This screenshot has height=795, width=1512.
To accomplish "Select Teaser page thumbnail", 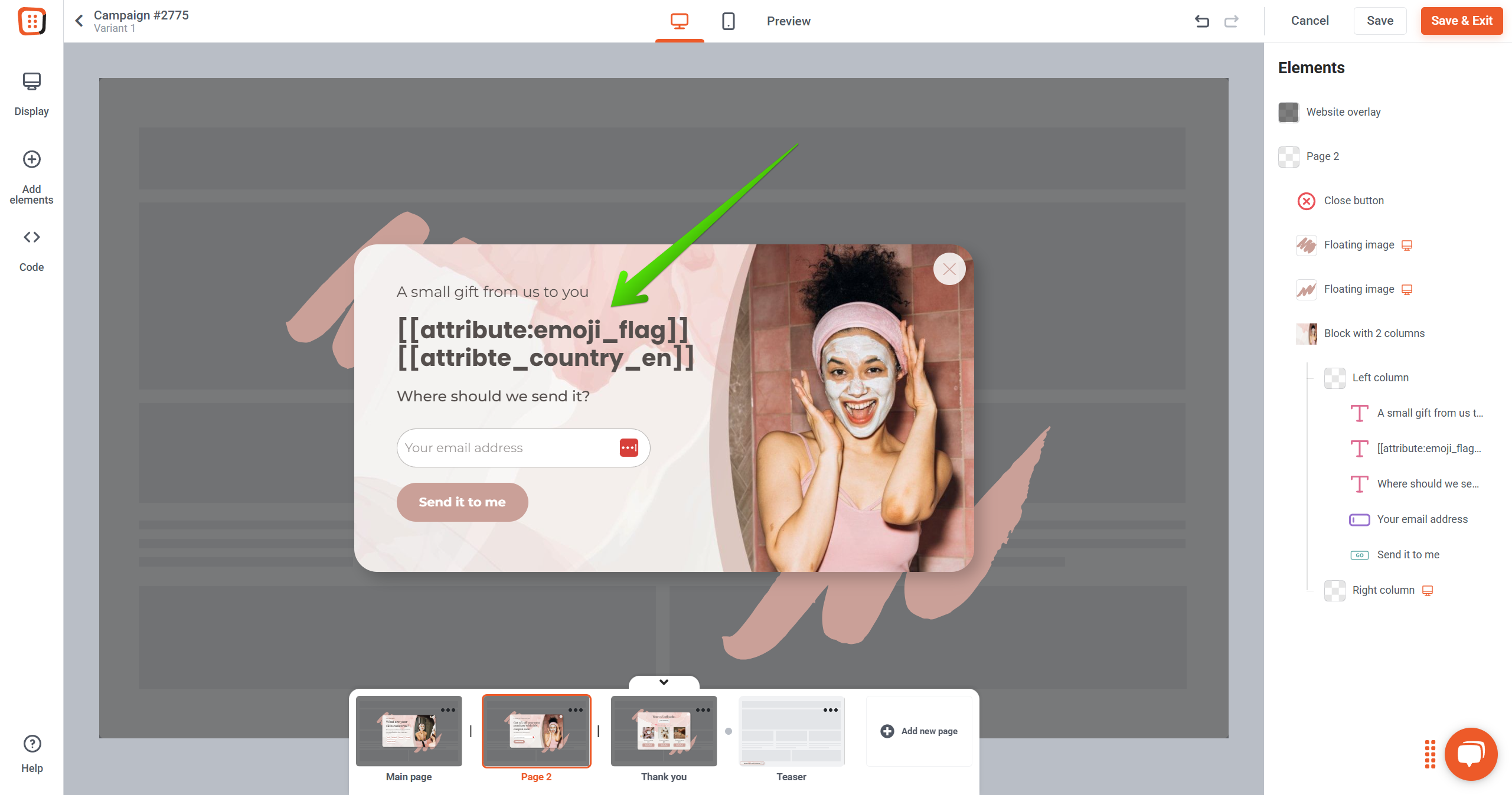I will pyautogui.click(x=791, y=731).
